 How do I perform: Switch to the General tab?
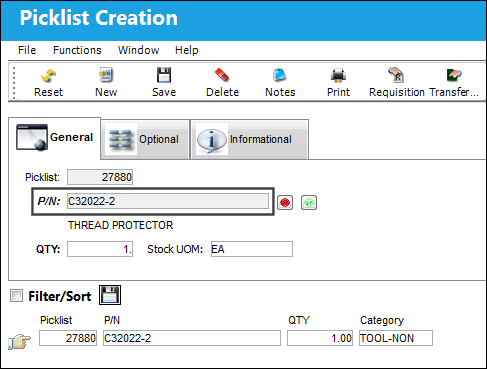(55, 138)
